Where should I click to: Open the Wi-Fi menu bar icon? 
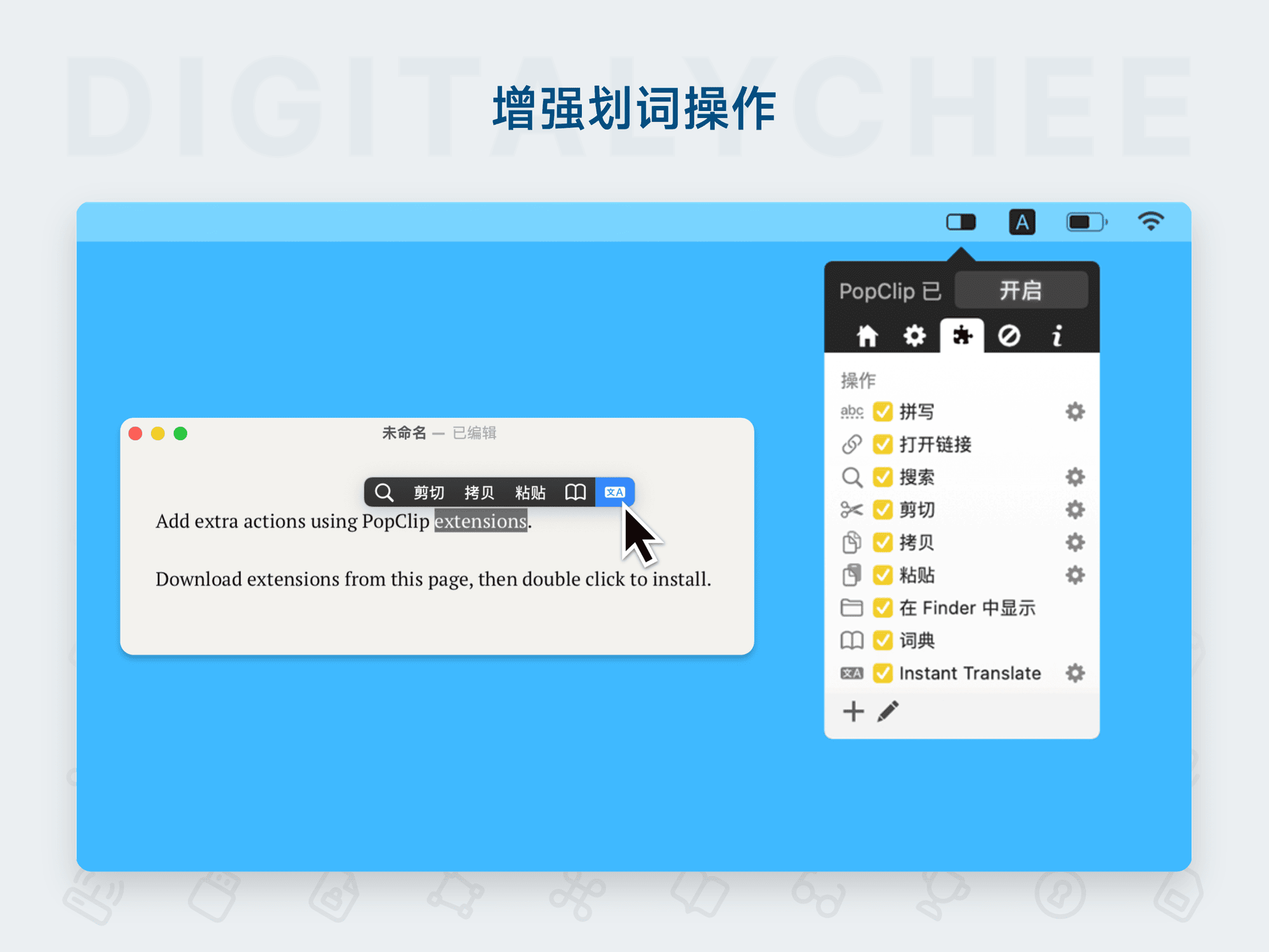(x=1150, y=221)
